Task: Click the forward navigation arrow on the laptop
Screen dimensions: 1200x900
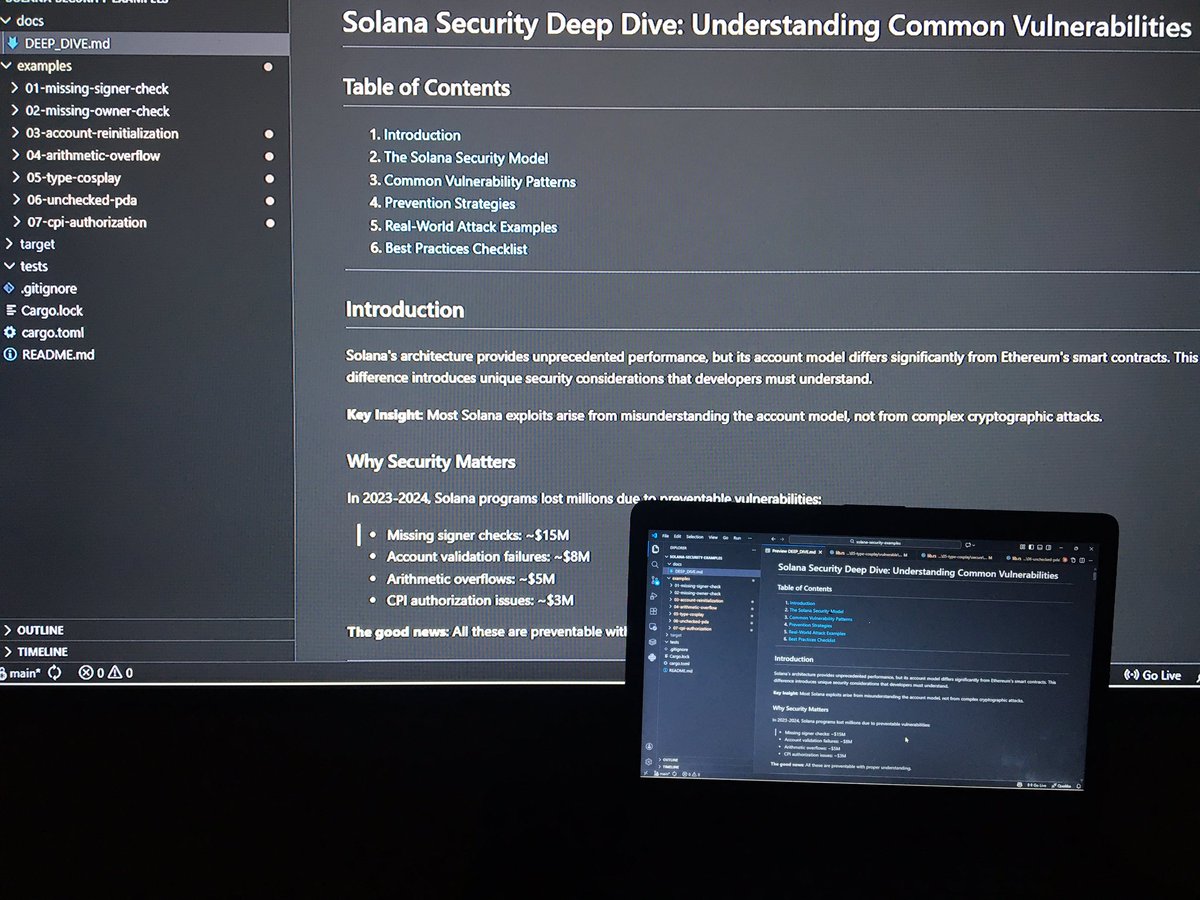Action: pyautogui.click(x=782, y=539)
